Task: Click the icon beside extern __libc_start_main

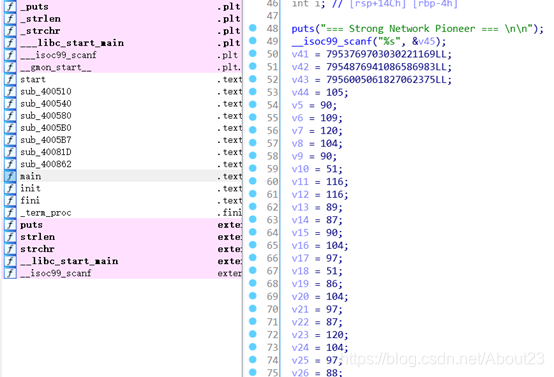Action: tap(11, 261)
